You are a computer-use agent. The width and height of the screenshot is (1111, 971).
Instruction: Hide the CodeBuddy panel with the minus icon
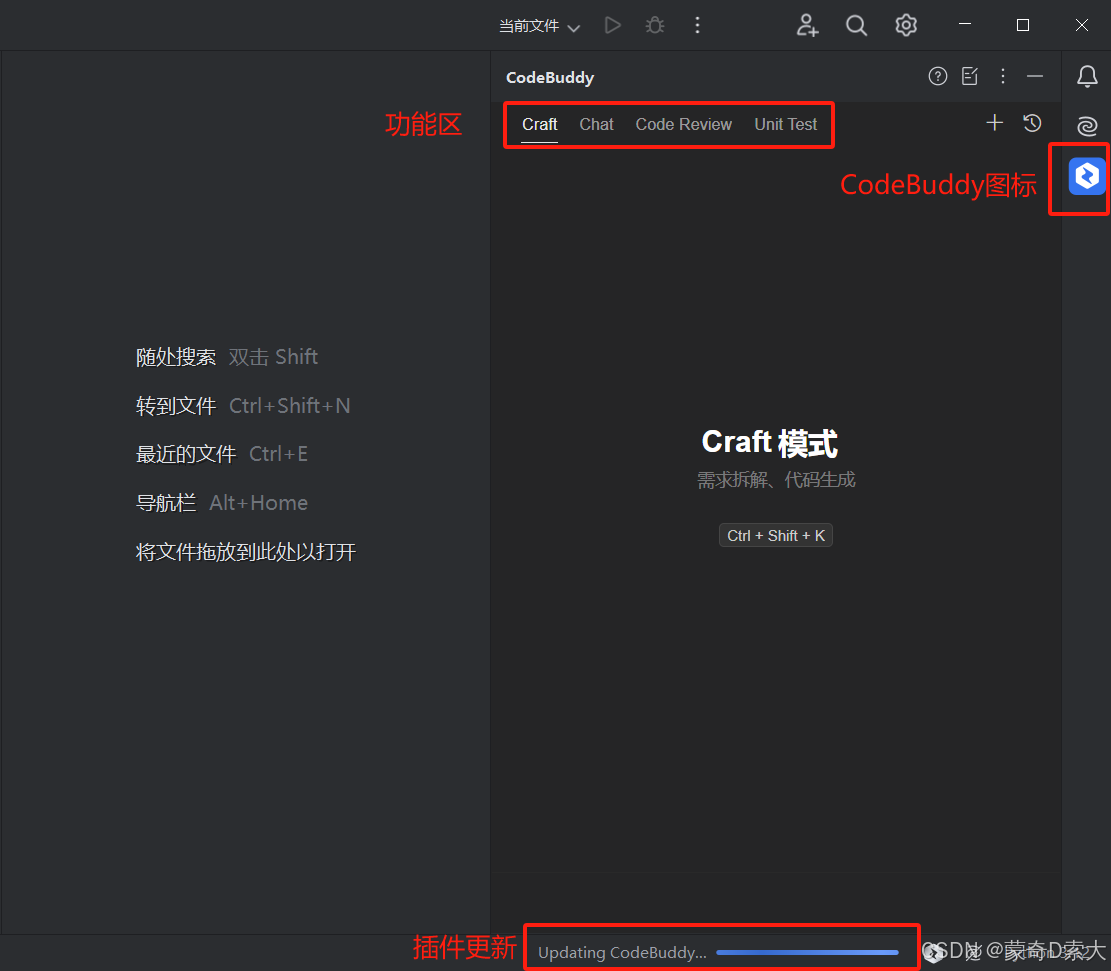(x=1034, y=76)
